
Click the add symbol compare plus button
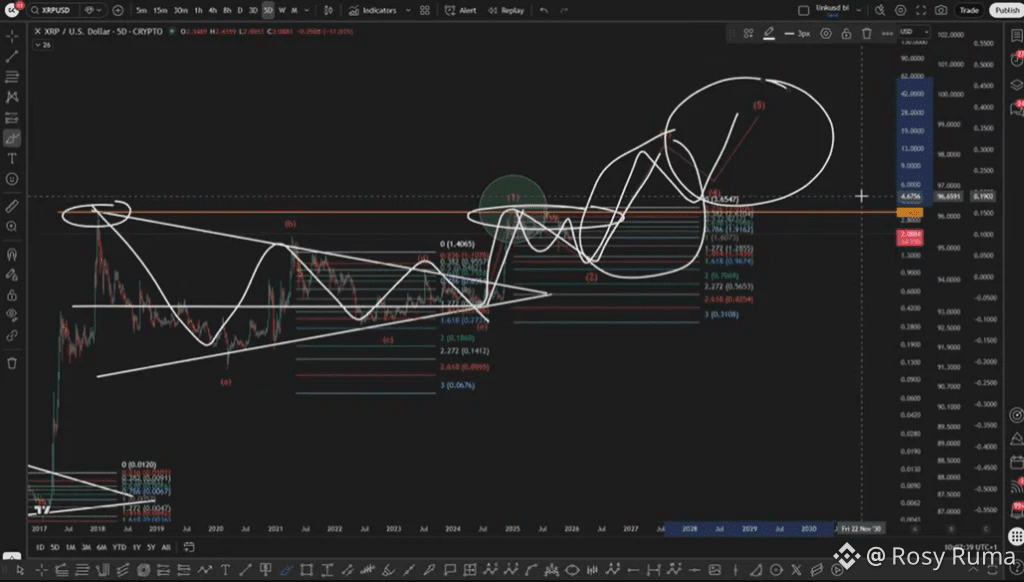point(118,10)
